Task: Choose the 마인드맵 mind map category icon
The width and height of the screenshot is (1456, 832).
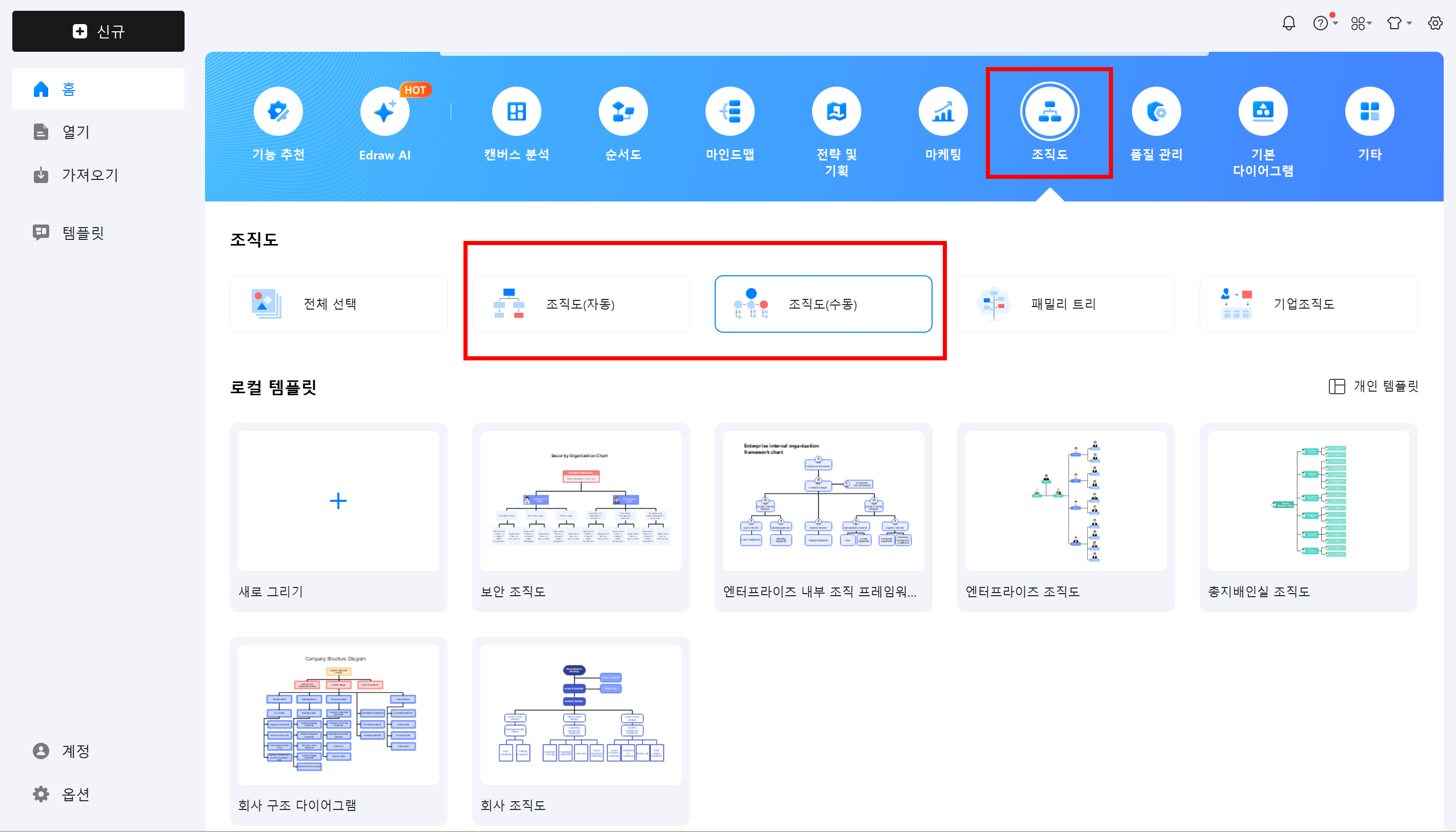Action: tap(730, 112)
